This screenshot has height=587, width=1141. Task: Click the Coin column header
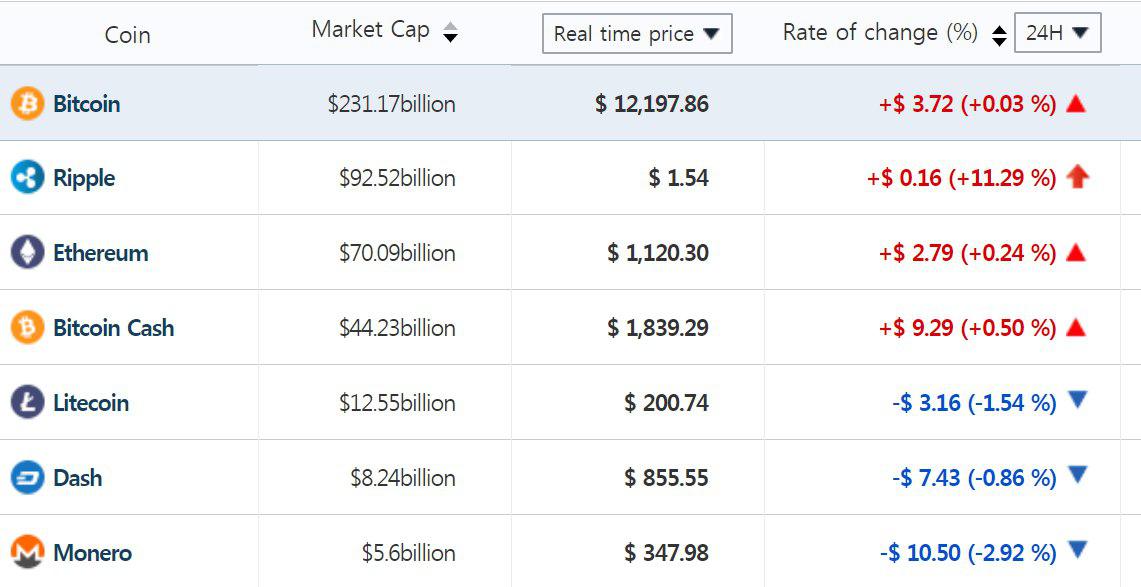pos(128,35)
